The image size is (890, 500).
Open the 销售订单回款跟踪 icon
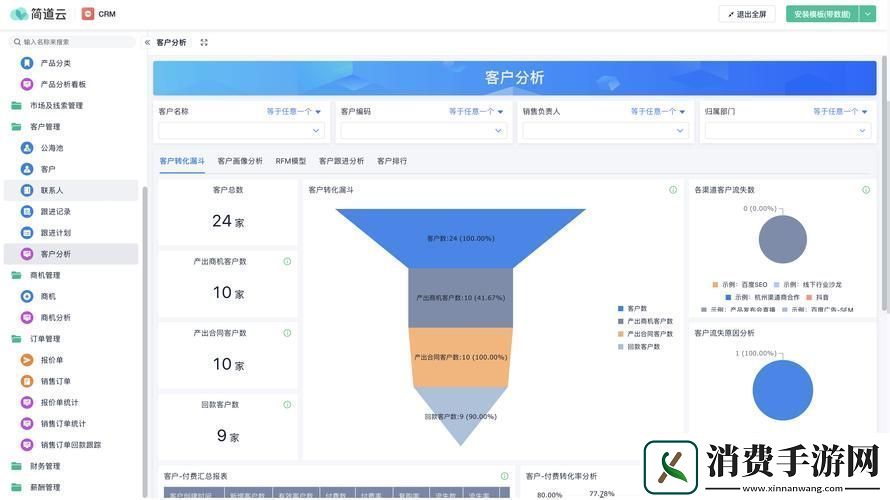27,444
